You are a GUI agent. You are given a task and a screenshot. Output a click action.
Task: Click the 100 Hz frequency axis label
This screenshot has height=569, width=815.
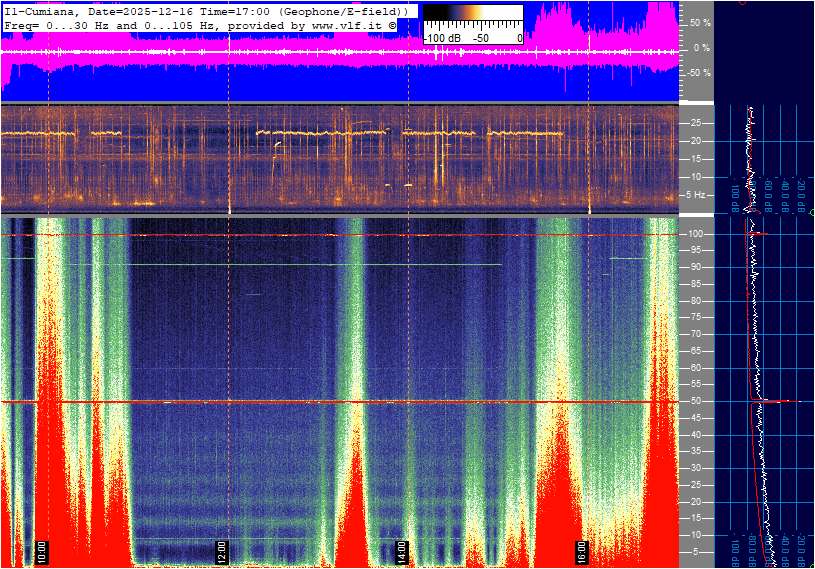point(695,234)
